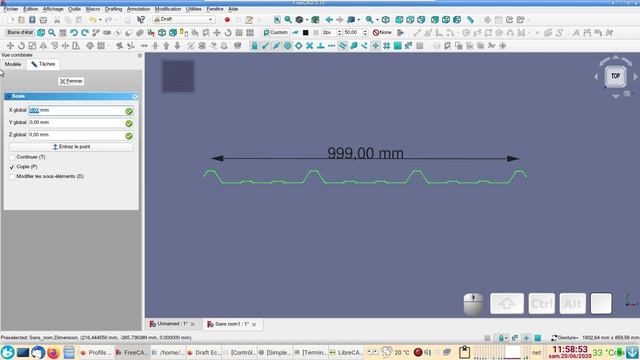640x360 pixels.
Task: Collapse the Scale panel header
Action: (71, 96)
